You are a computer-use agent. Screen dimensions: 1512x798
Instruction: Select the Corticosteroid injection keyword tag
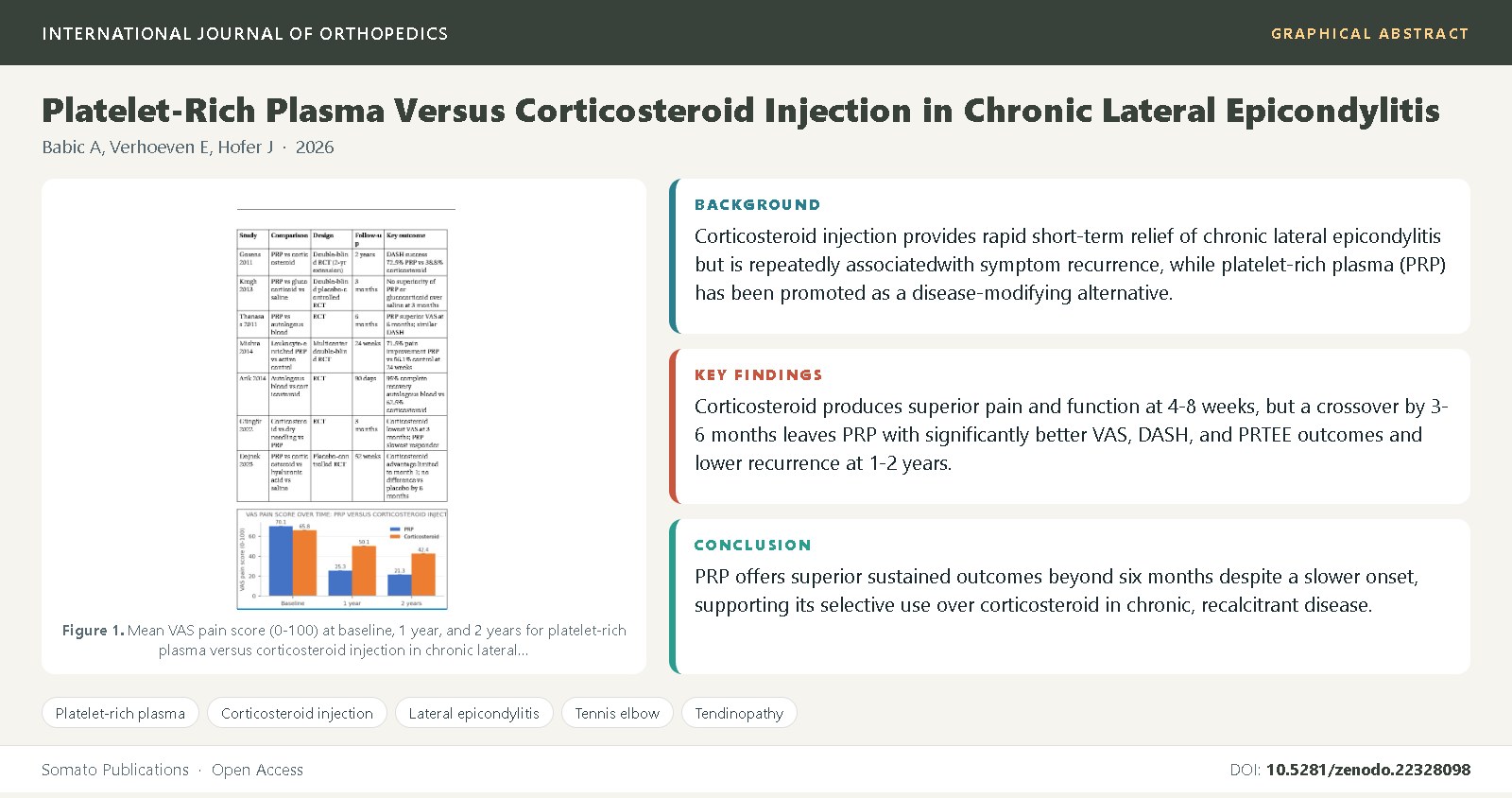click(297, 713)
